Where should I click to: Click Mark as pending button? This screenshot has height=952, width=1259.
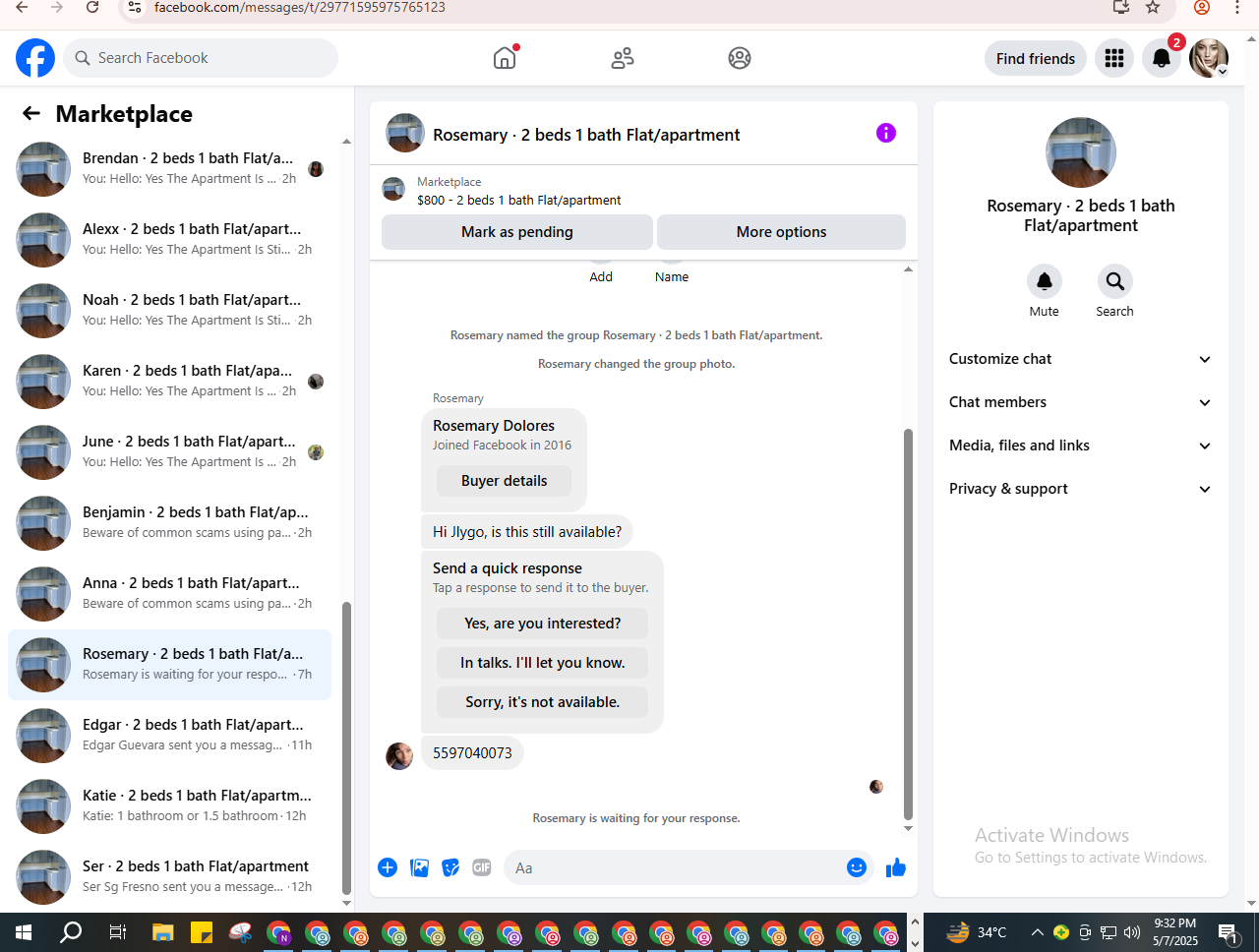517,232
